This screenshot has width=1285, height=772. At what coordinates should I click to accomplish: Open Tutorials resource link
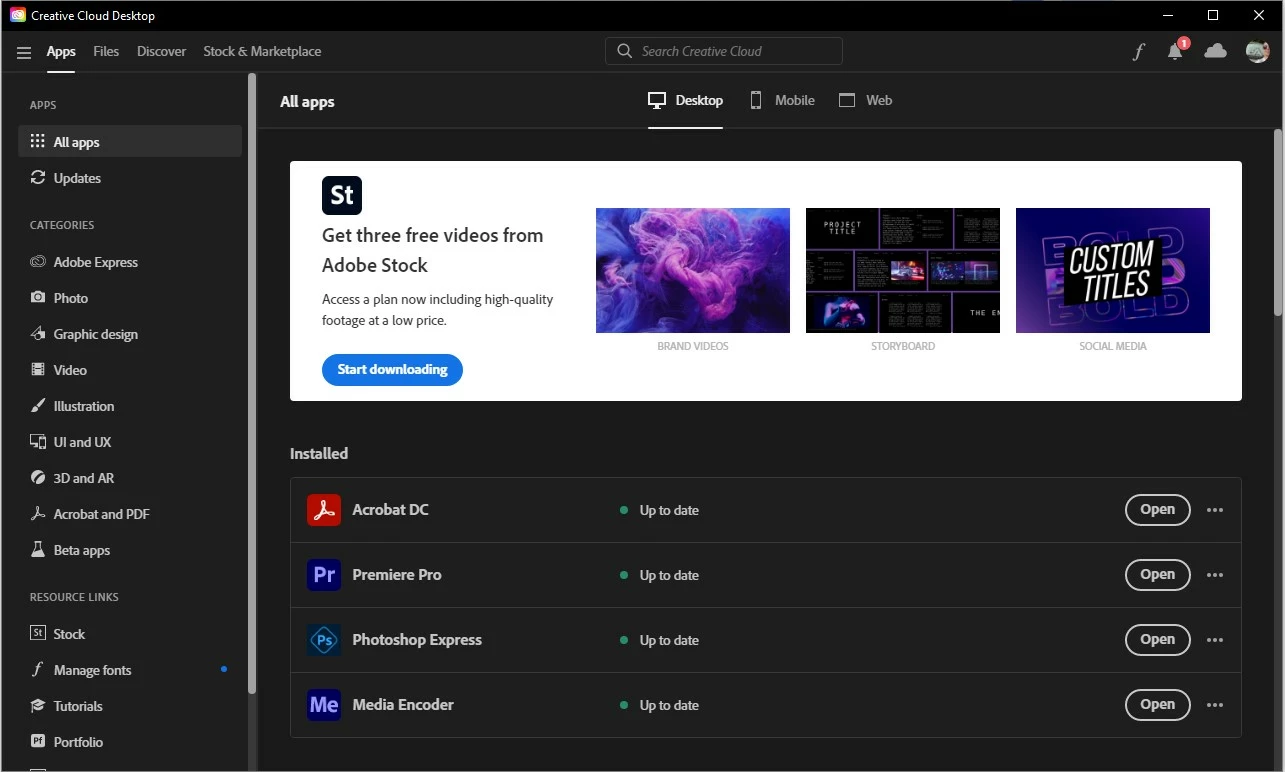[130, 706]
